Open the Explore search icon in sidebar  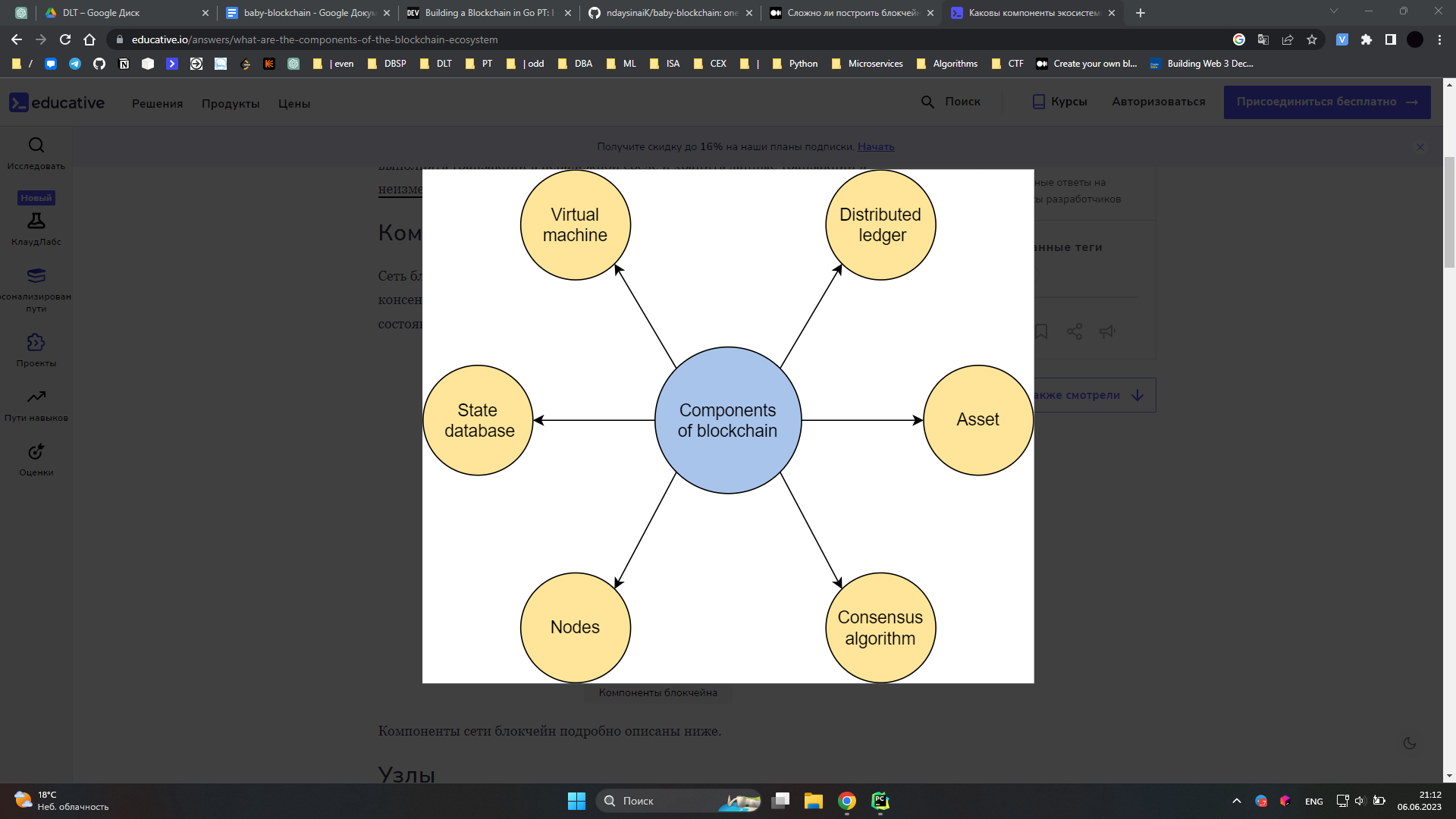(36, 145)
